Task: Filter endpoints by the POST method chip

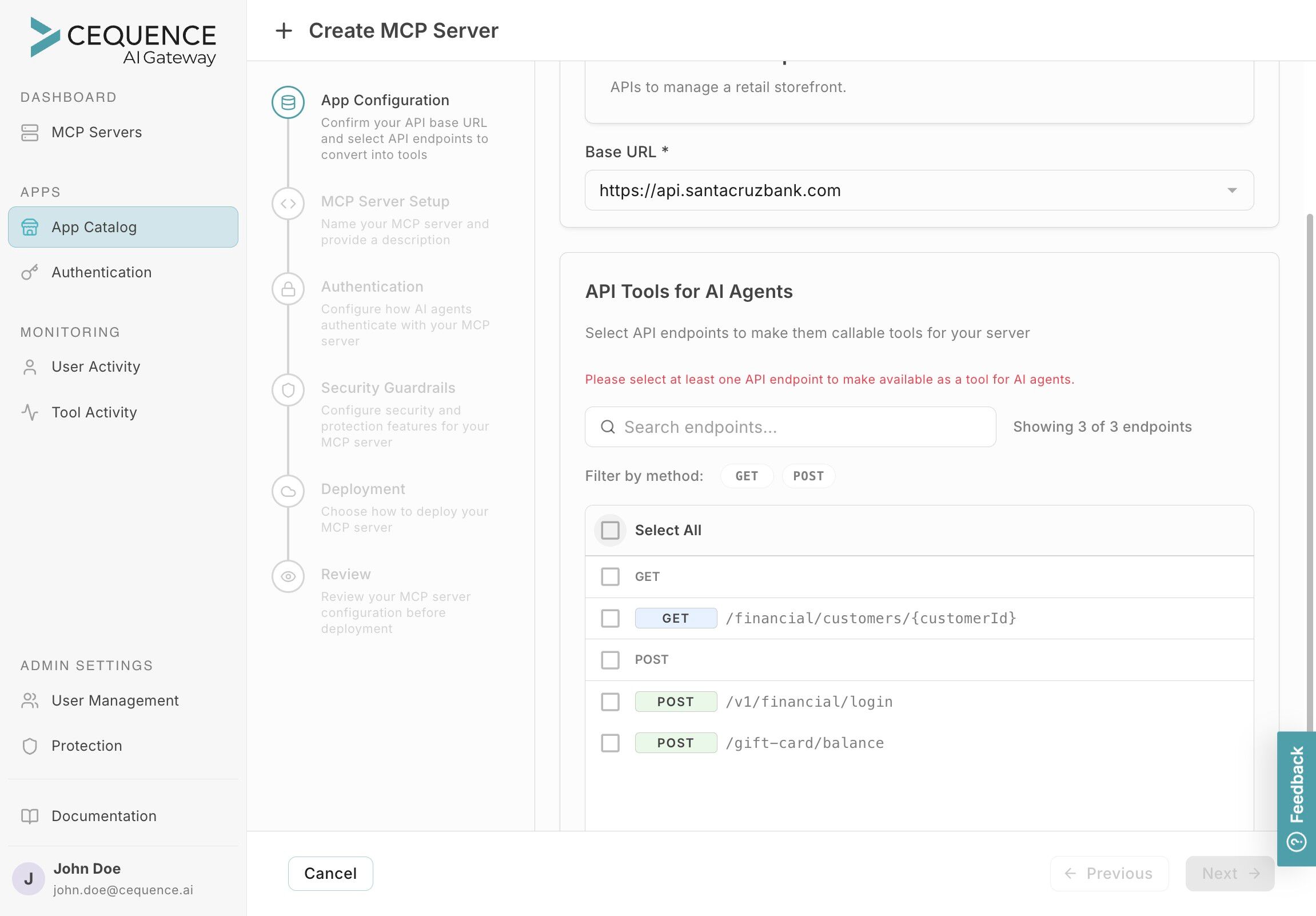Action: click(x=808, y=476)
